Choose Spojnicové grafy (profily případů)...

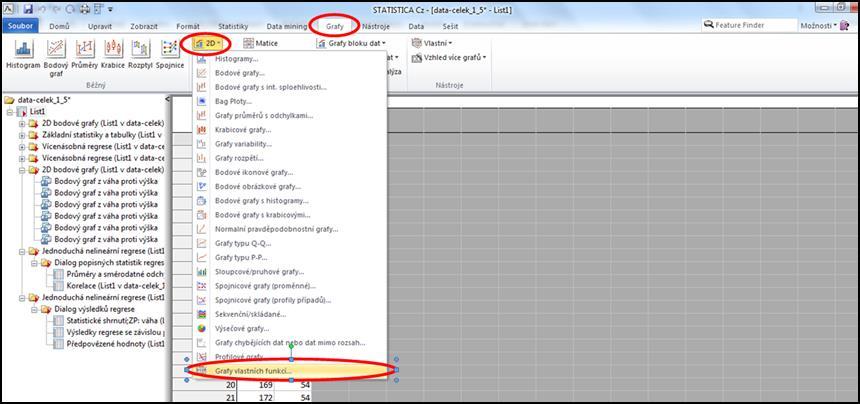290,300
